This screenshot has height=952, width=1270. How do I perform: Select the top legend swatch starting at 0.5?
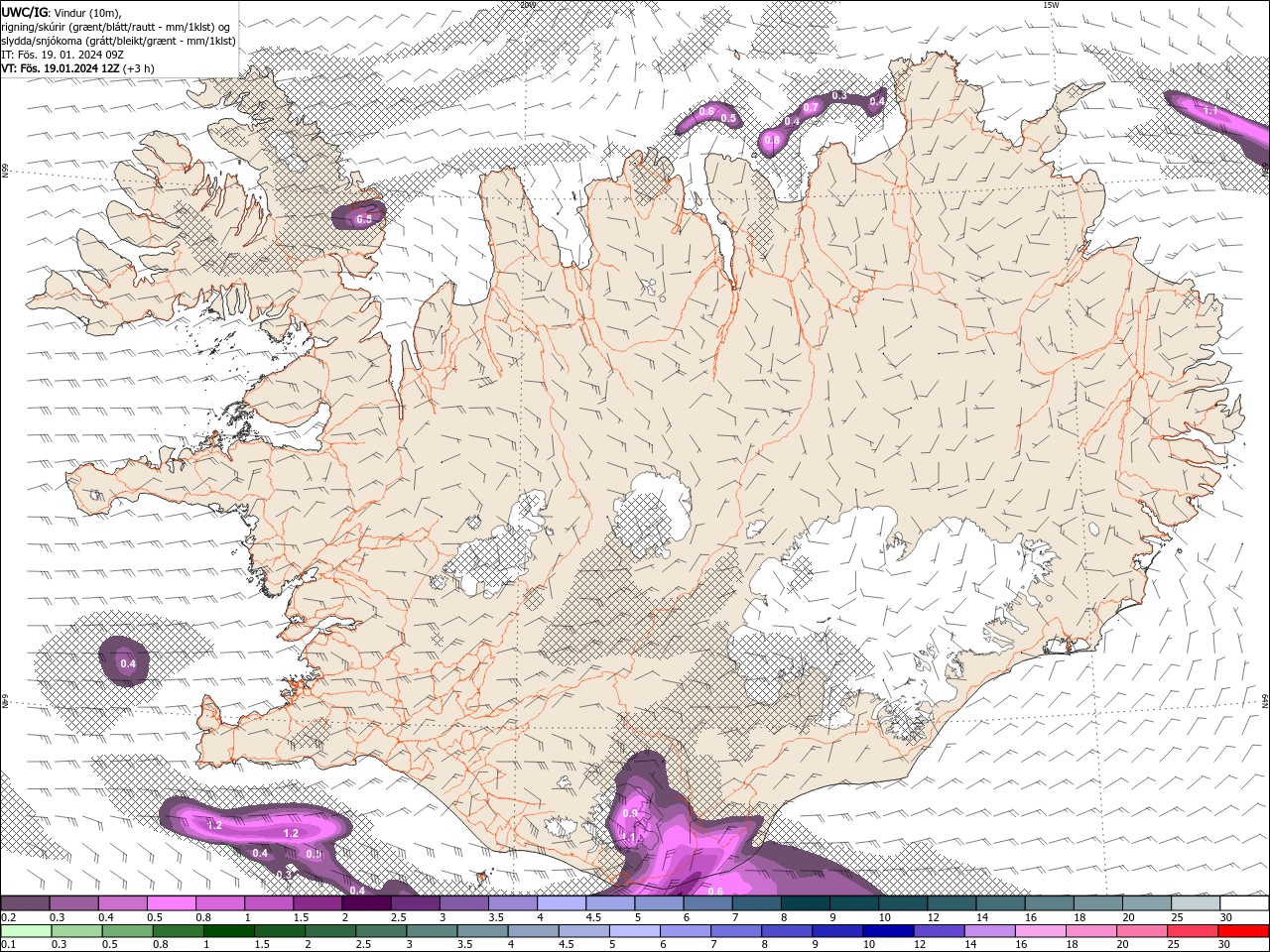[172, 903]
